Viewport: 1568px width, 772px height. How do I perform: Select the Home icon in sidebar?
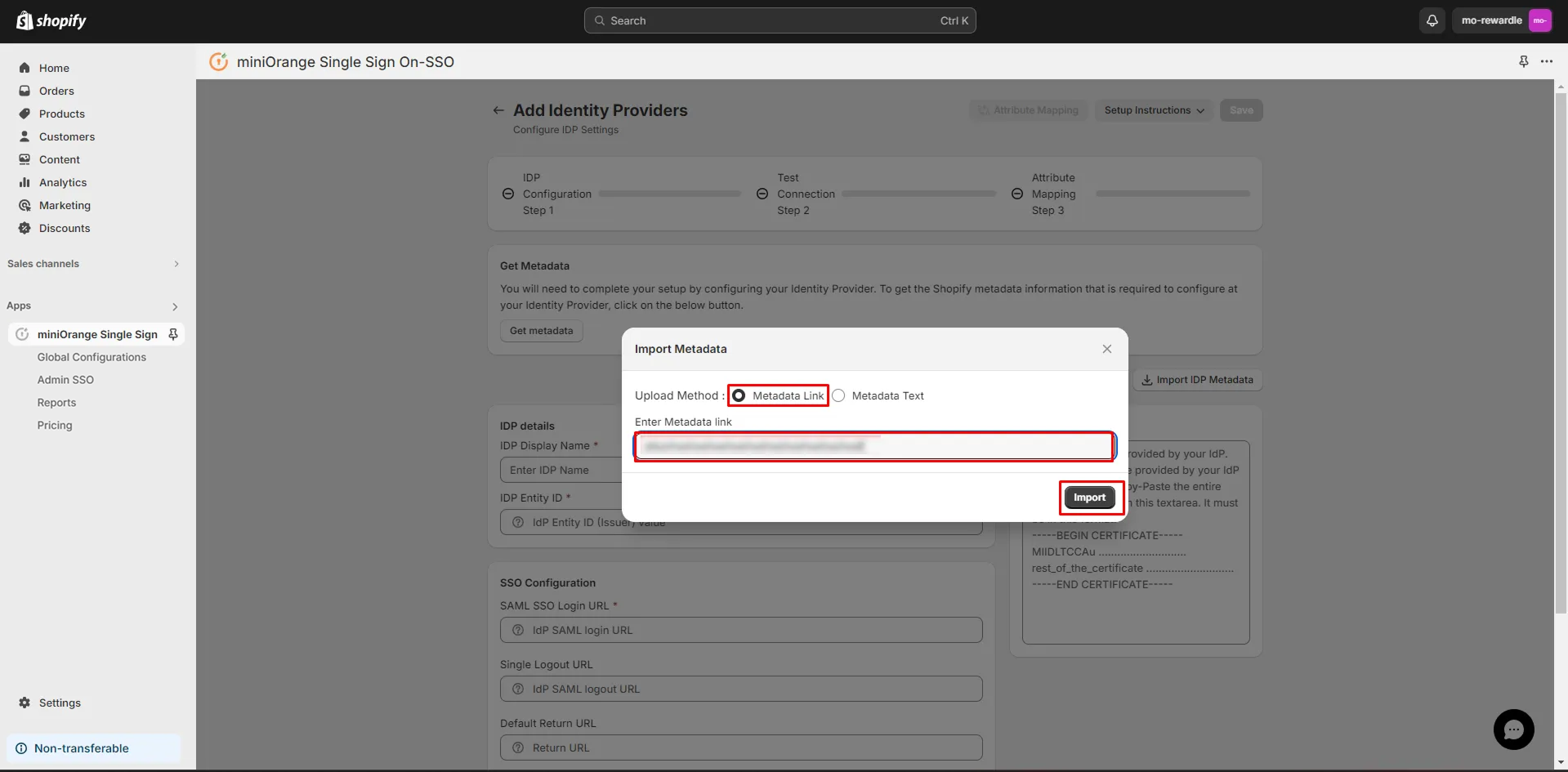(25, 68)
